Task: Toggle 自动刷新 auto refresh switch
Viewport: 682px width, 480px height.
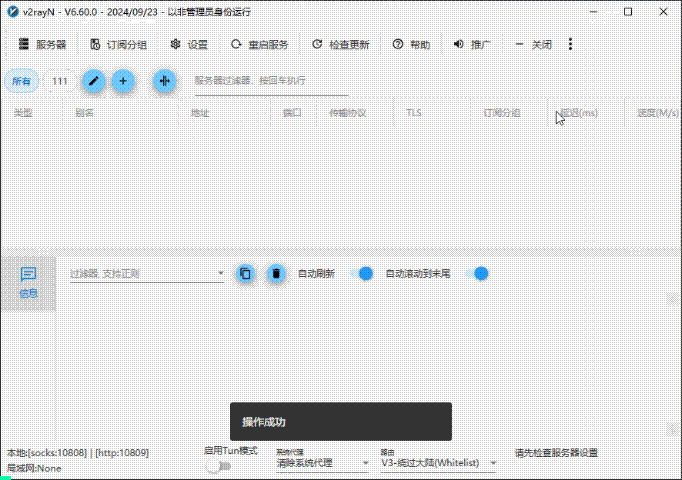Action: point(361,273)
